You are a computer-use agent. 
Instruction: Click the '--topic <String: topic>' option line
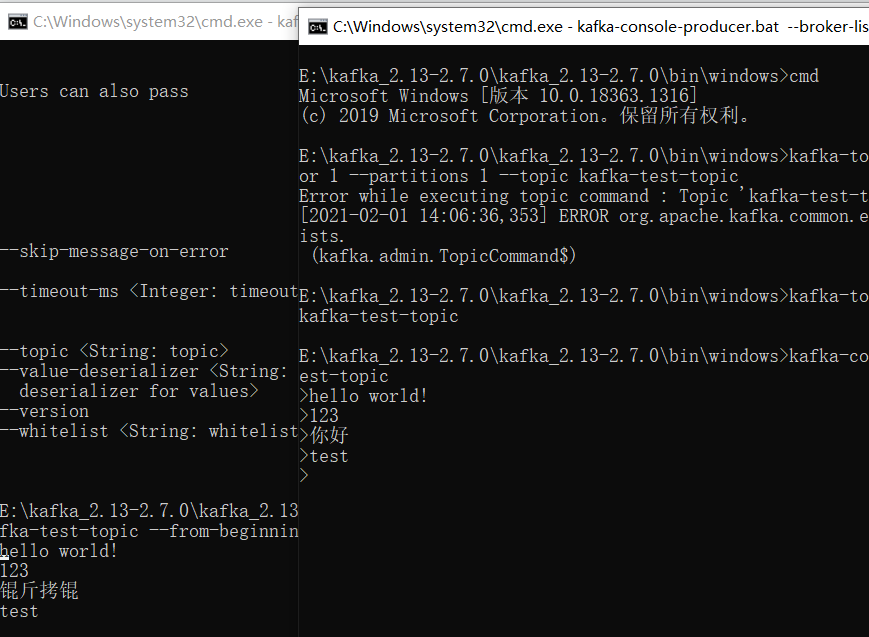[x=114, y=351]
